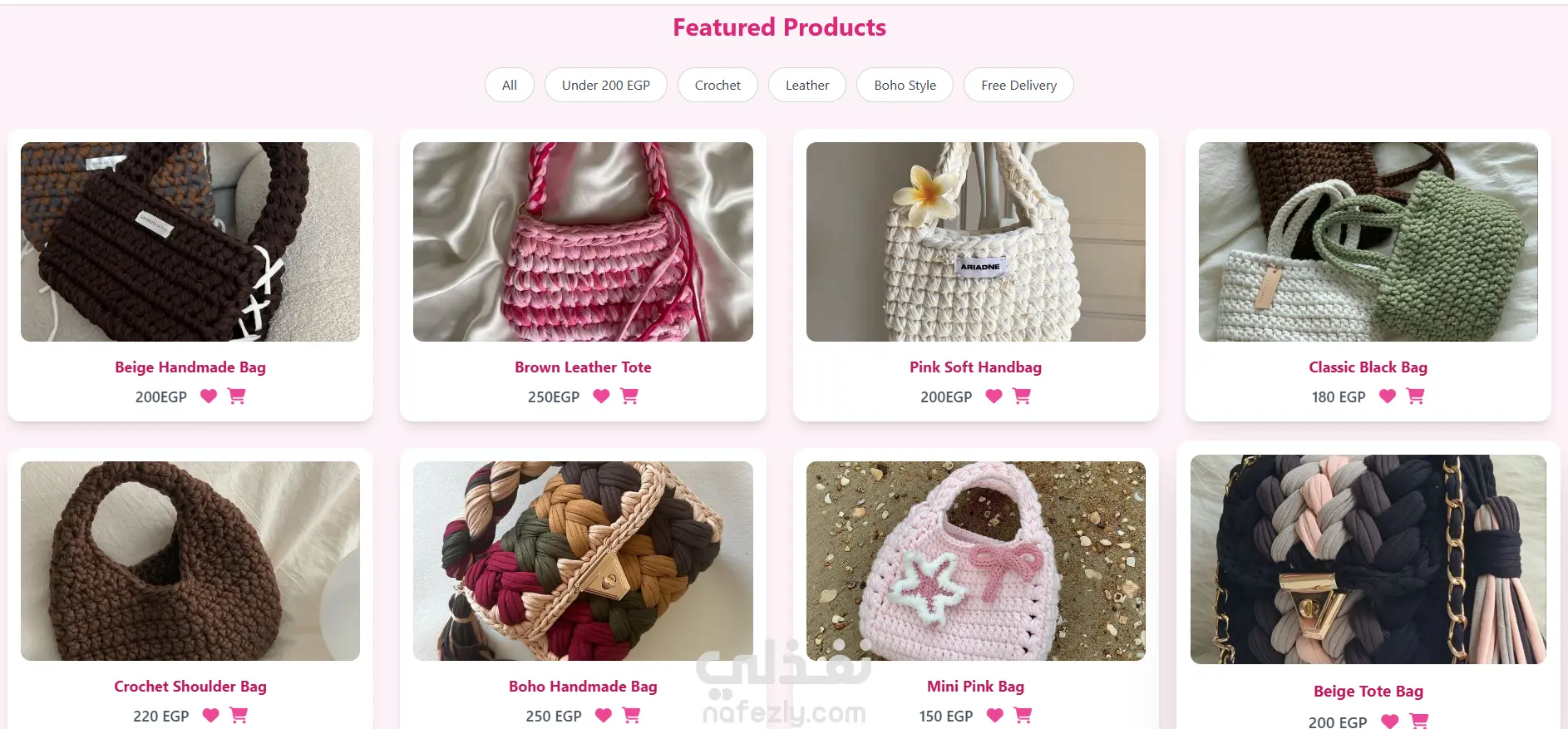This screenshot has height=729, width=1568.
Task: Add Boho Handmade Bag to cart
Action: (x=632, y=716)
